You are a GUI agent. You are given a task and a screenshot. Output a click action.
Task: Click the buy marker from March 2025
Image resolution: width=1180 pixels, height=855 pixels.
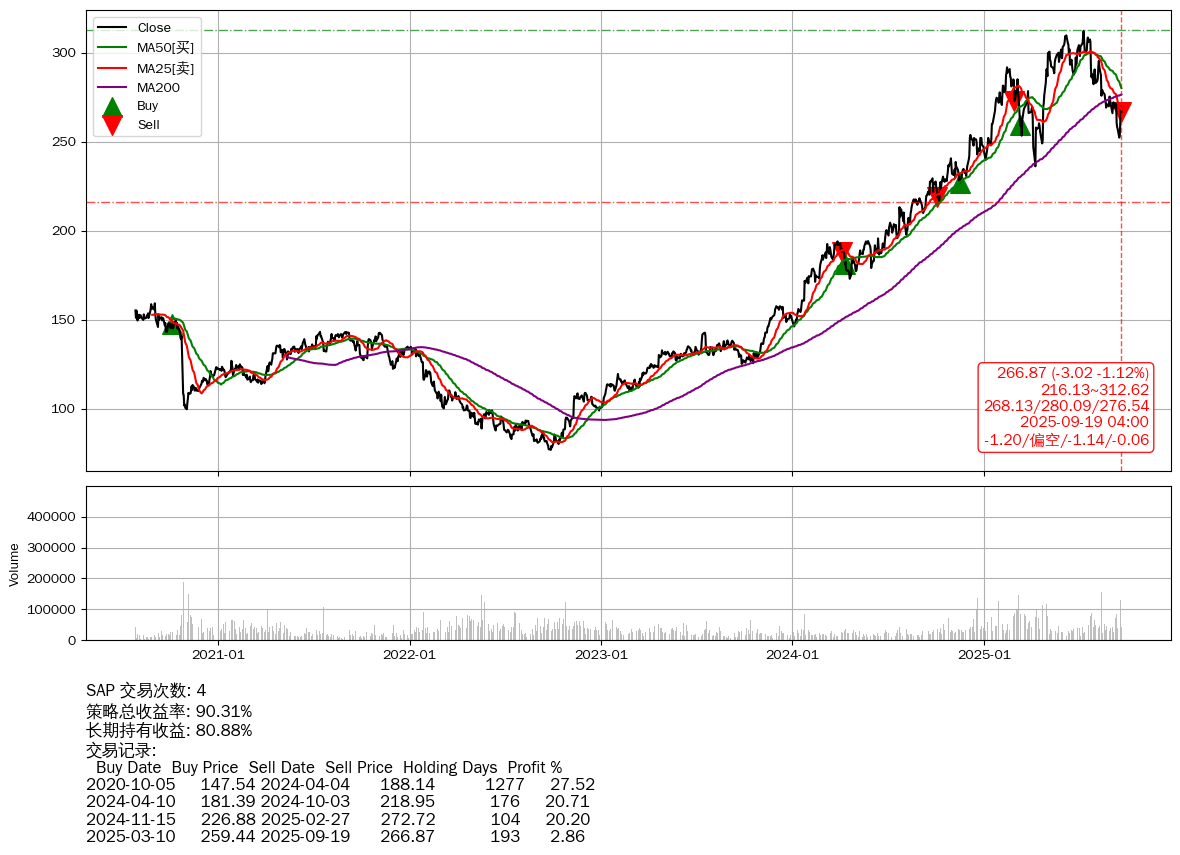coord(1020,125)
